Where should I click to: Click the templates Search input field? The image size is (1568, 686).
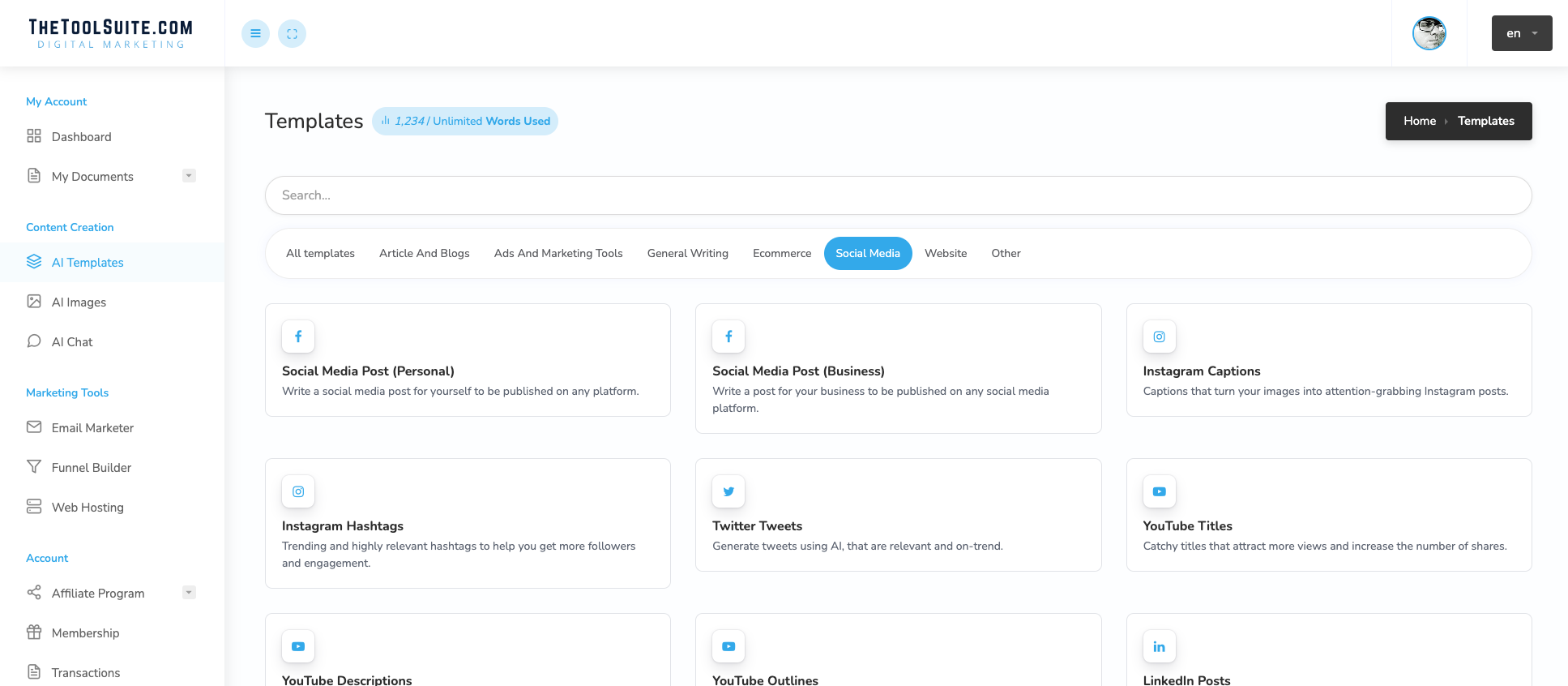[x=898, y=195]
